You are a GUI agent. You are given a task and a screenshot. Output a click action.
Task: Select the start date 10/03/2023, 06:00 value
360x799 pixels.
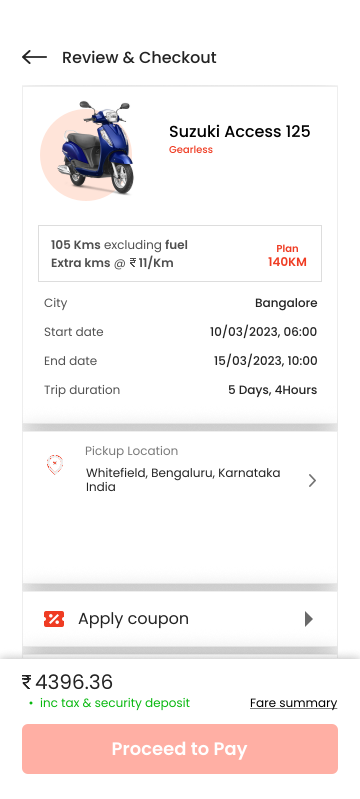264,332
